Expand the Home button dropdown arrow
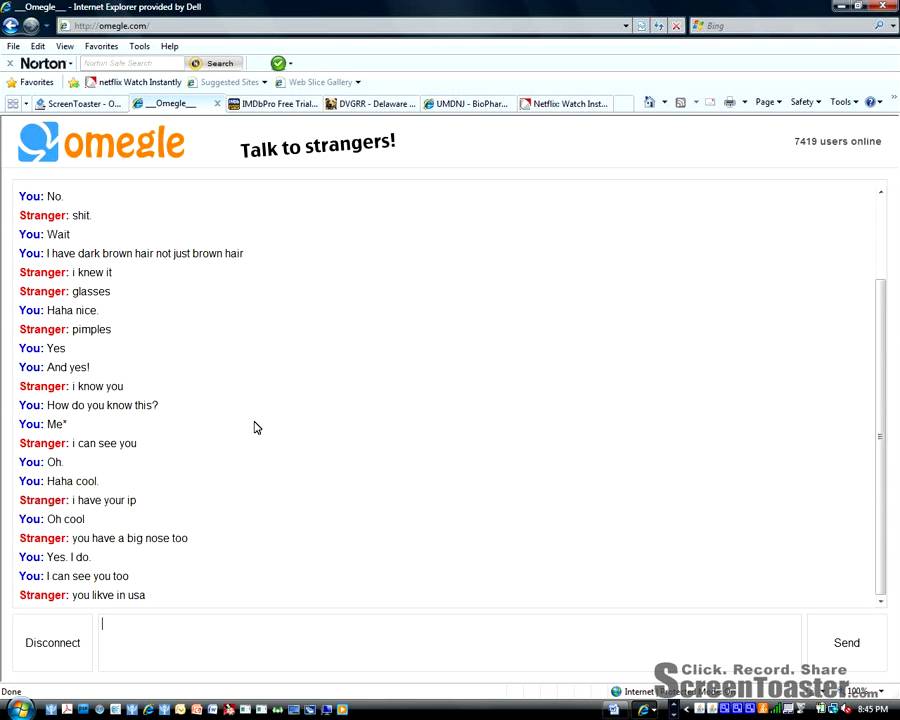The image size is (900, 720). (x=665, y=102)
